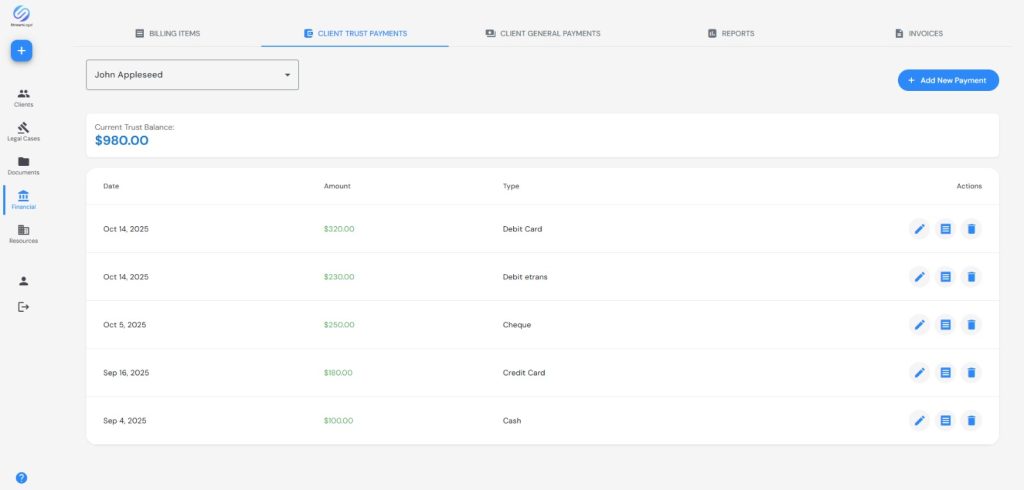Click the logout icon in sidebar
This screenshot has height=490, width=1024.
tap(23, 307)
